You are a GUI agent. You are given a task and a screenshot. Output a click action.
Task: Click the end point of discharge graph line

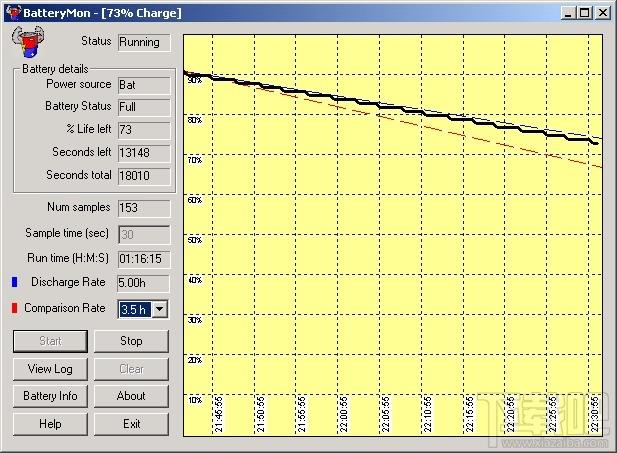tap(596, 144)
